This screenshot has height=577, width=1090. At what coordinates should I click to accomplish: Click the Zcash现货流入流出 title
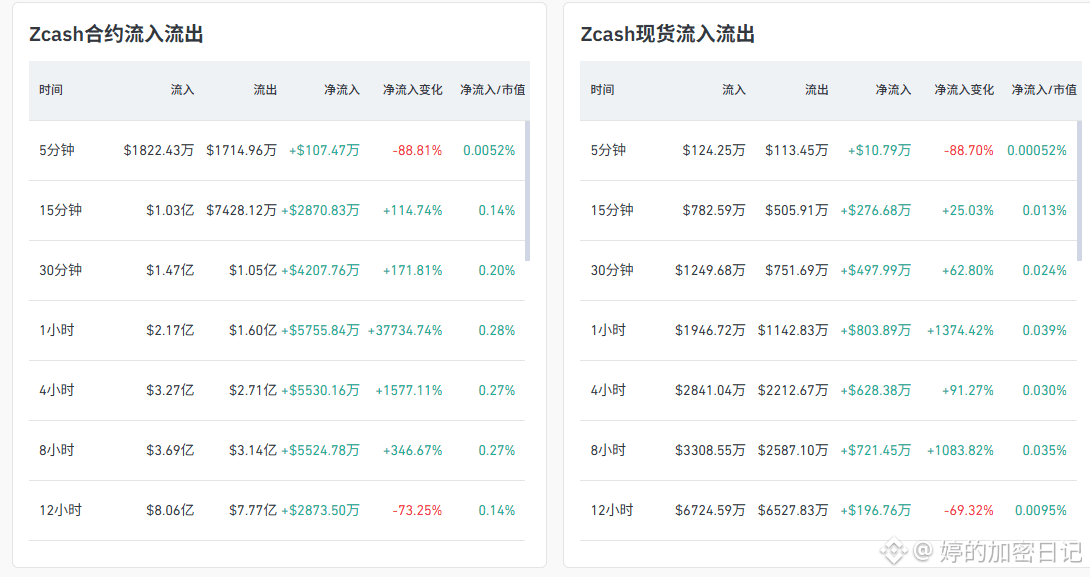(668, 34)
